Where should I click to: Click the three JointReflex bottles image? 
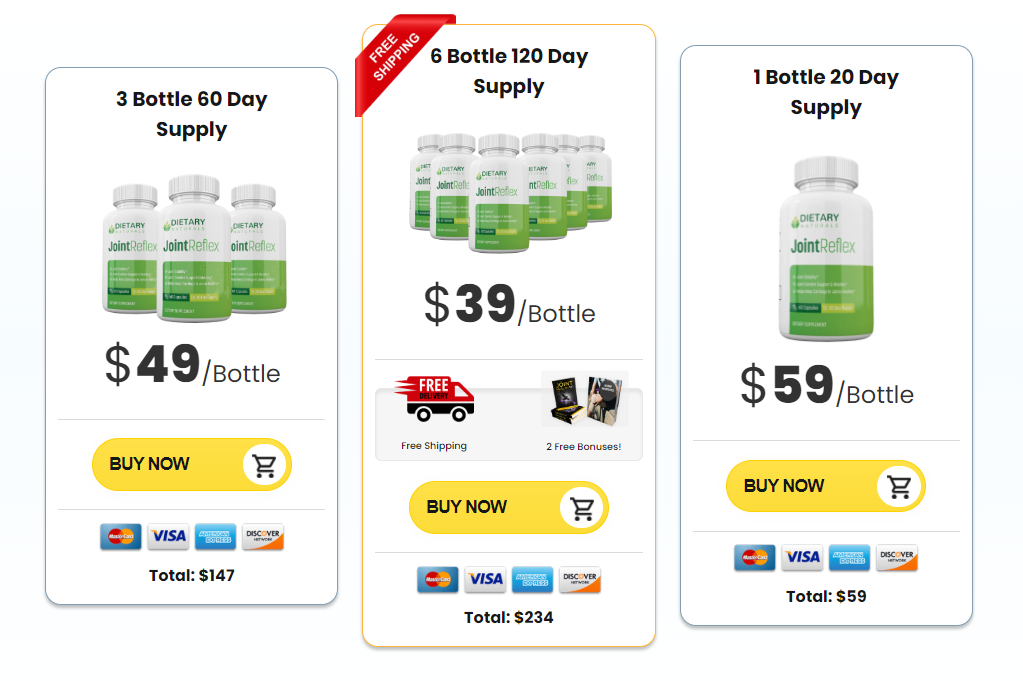194,248
